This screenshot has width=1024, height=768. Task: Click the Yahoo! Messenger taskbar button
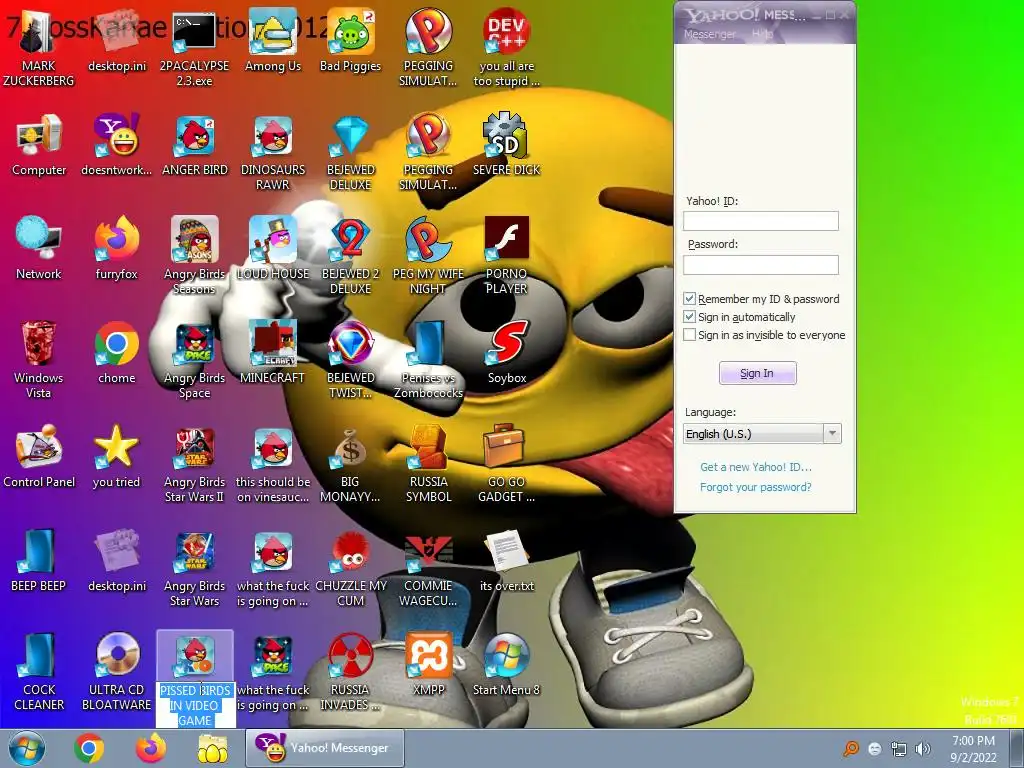click(x=325, y=748)
